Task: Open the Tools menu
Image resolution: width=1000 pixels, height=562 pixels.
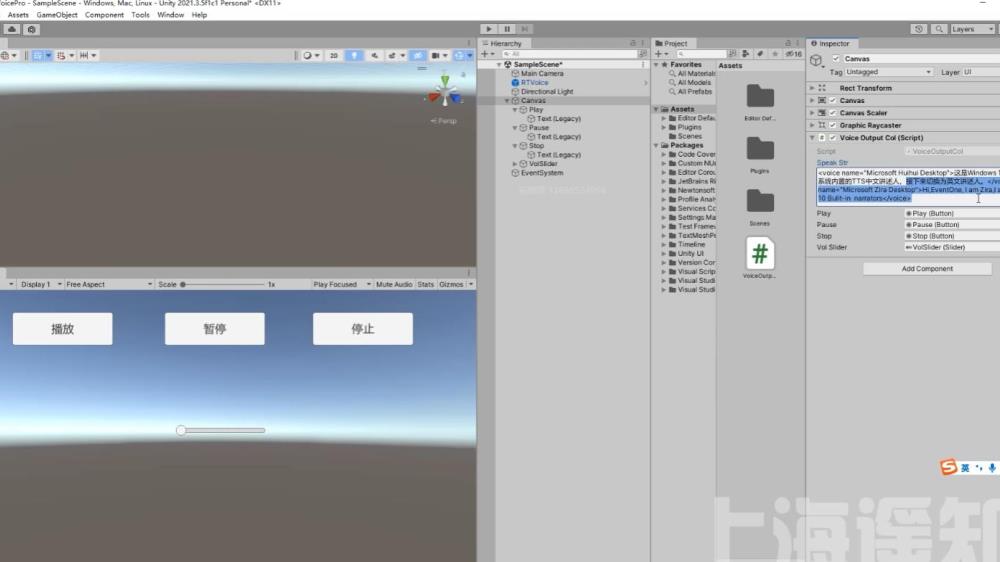Action: coord(140,15)
